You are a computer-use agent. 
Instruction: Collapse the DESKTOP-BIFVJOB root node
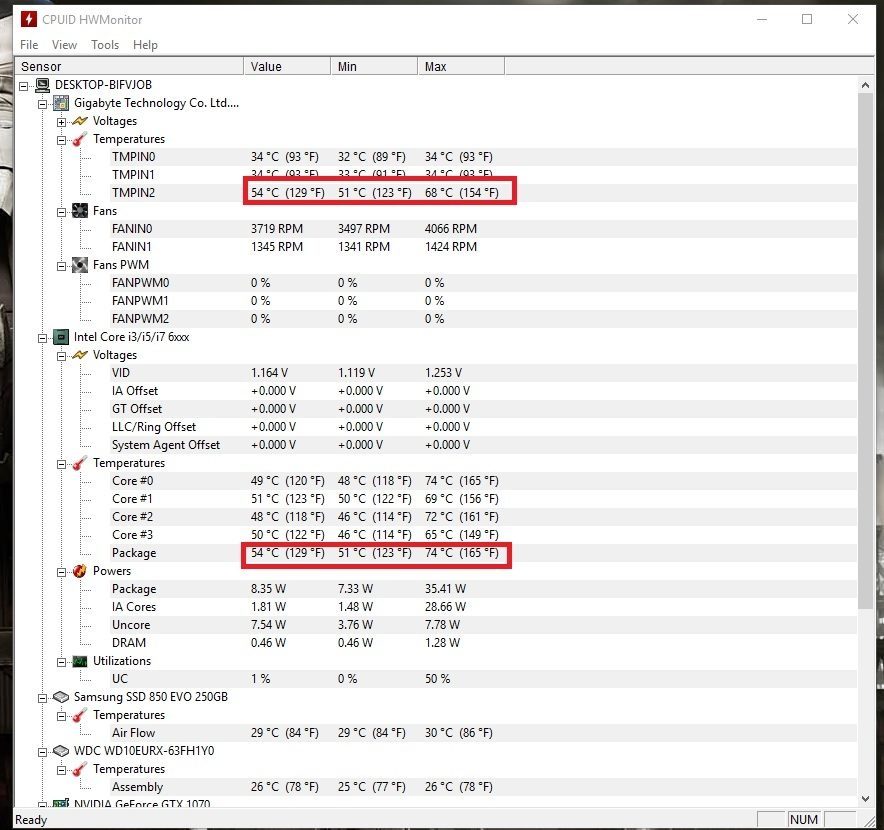(23, 86)
